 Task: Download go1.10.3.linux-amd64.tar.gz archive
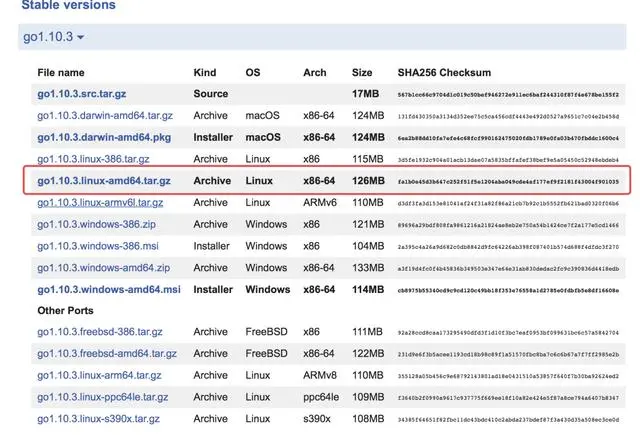[104, 181]
